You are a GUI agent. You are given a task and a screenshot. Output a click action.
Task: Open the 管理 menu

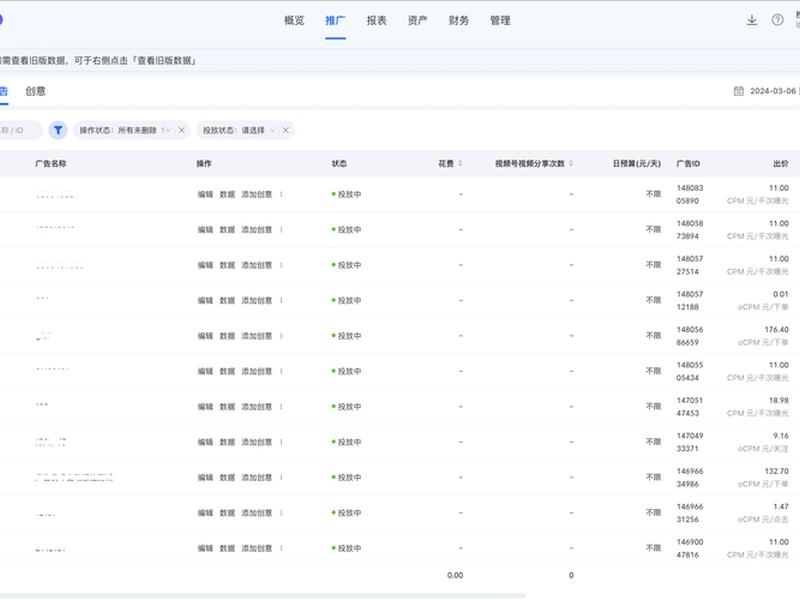pos(500,20)
